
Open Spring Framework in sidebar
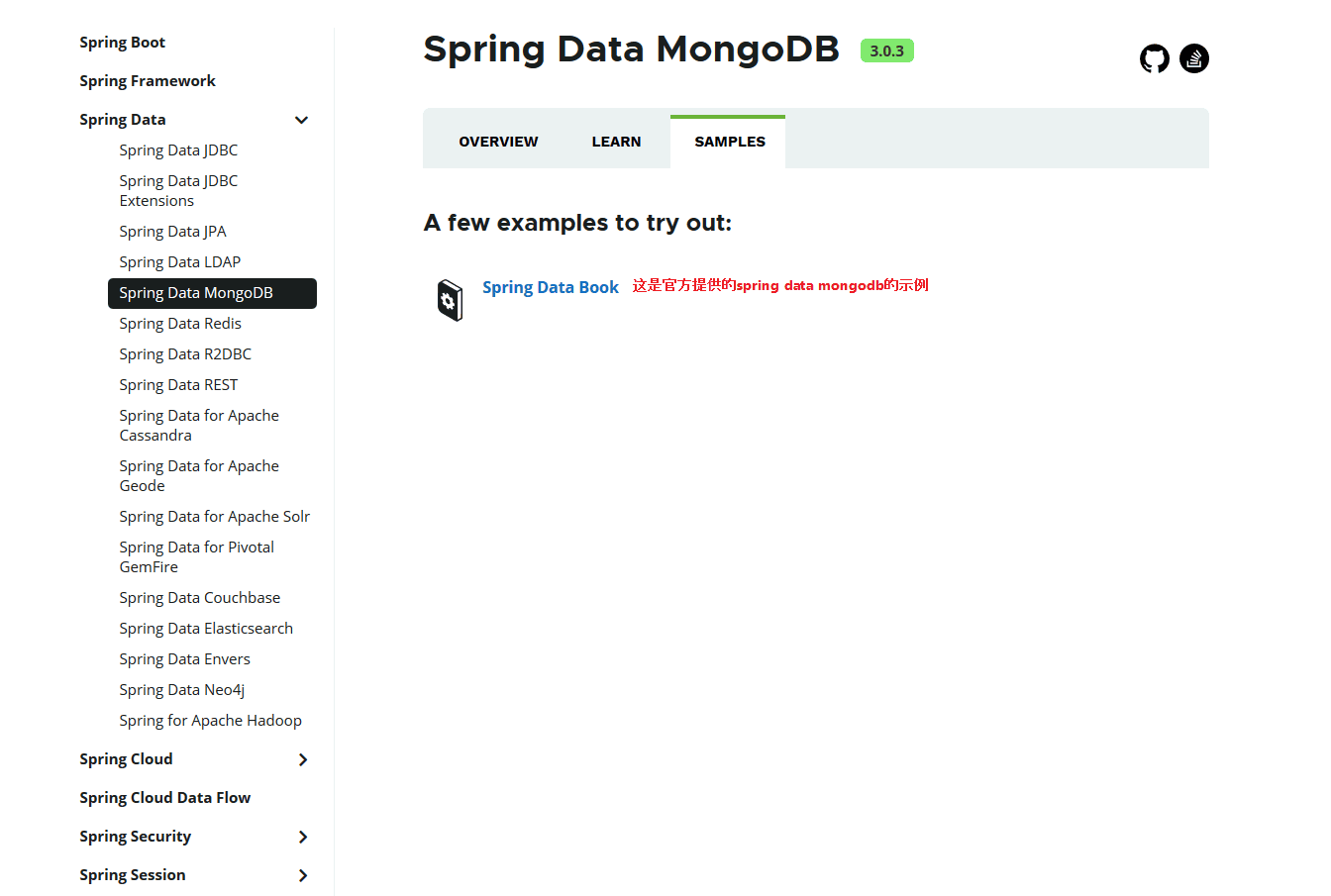[147, 81]
